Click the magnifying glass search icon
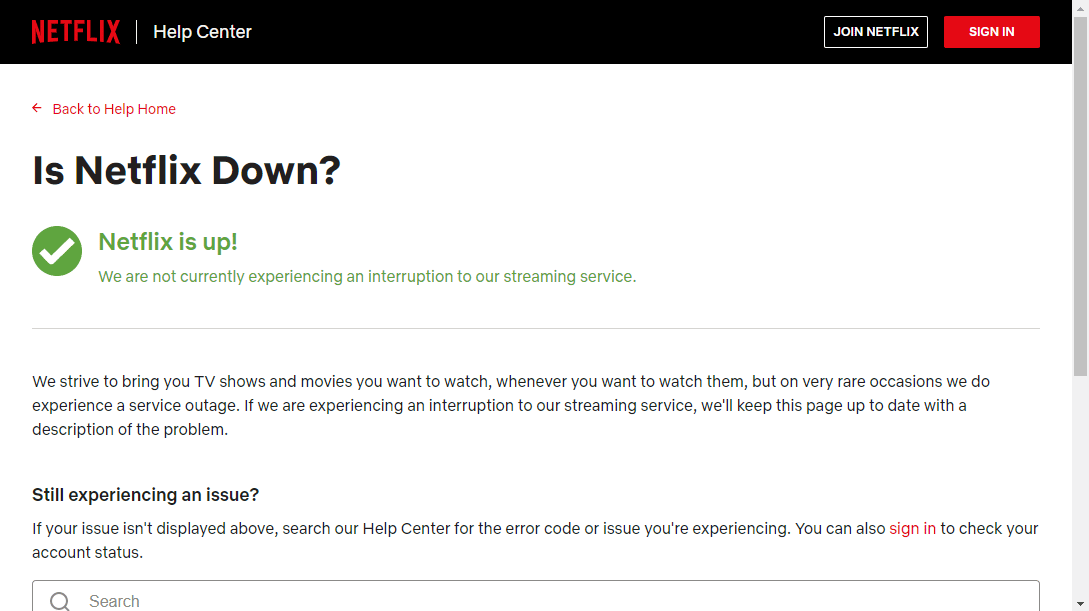1089x611 pixels. [59, 599]
